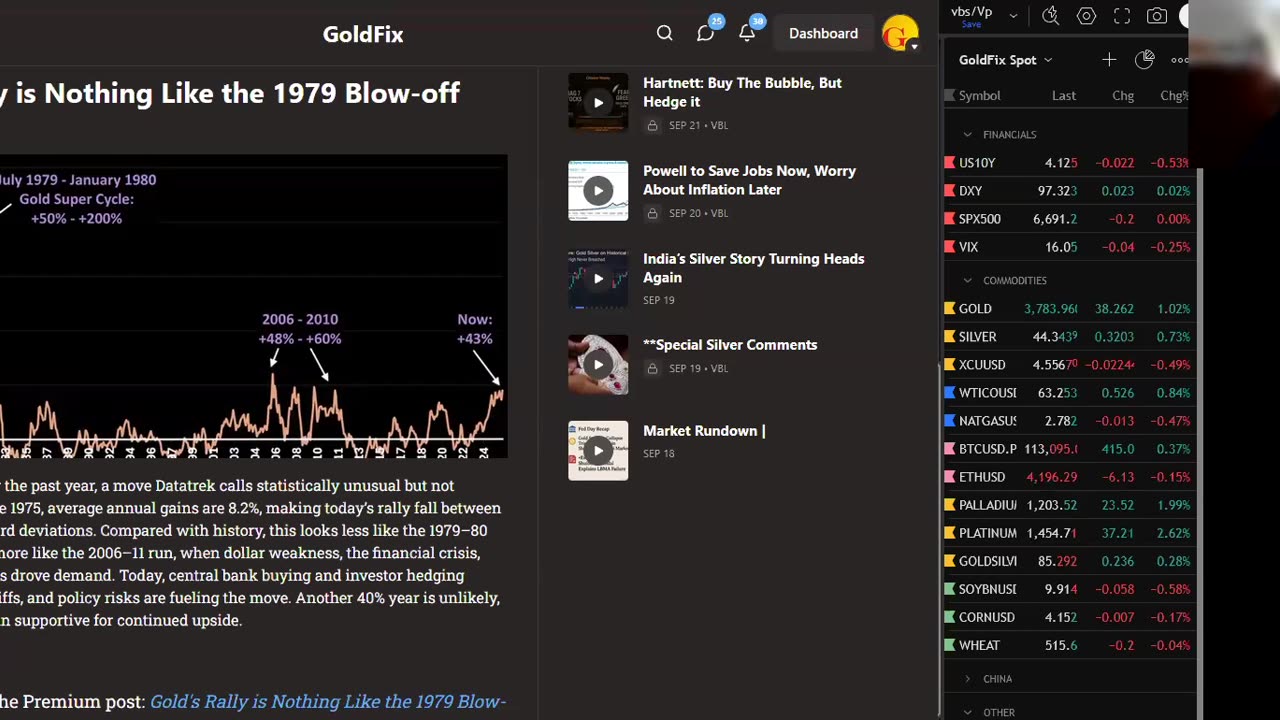This screenshot has height=720, width=1280.
Task: Select the BTCUSD.P watchlist row
Action: (x=1068, y=449)
